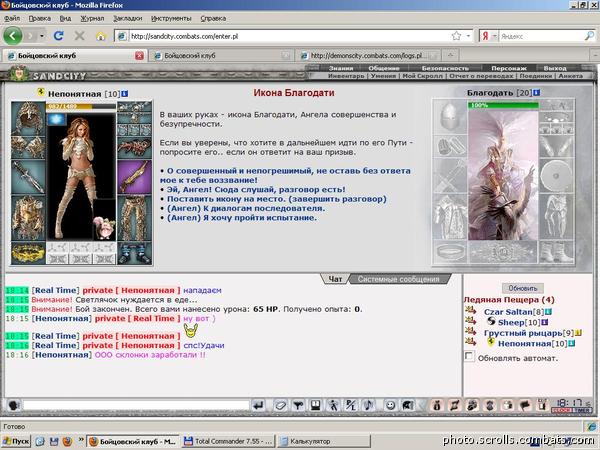Click the Благодать angel portrait image
The width and height of the screenshot is (600, 450).
503,174
